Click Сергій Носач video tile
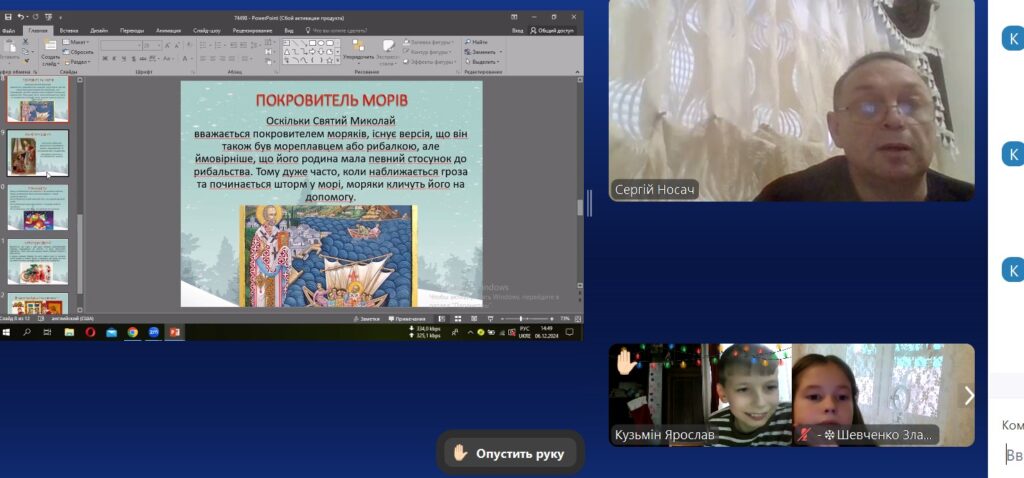This screenshot has height=478, width=1024. pos(792,101)
